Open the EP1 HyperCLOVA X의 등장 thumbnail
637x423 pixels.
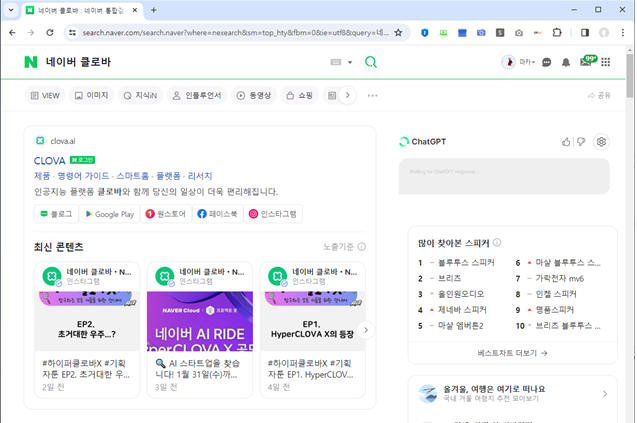pos(312,321)
